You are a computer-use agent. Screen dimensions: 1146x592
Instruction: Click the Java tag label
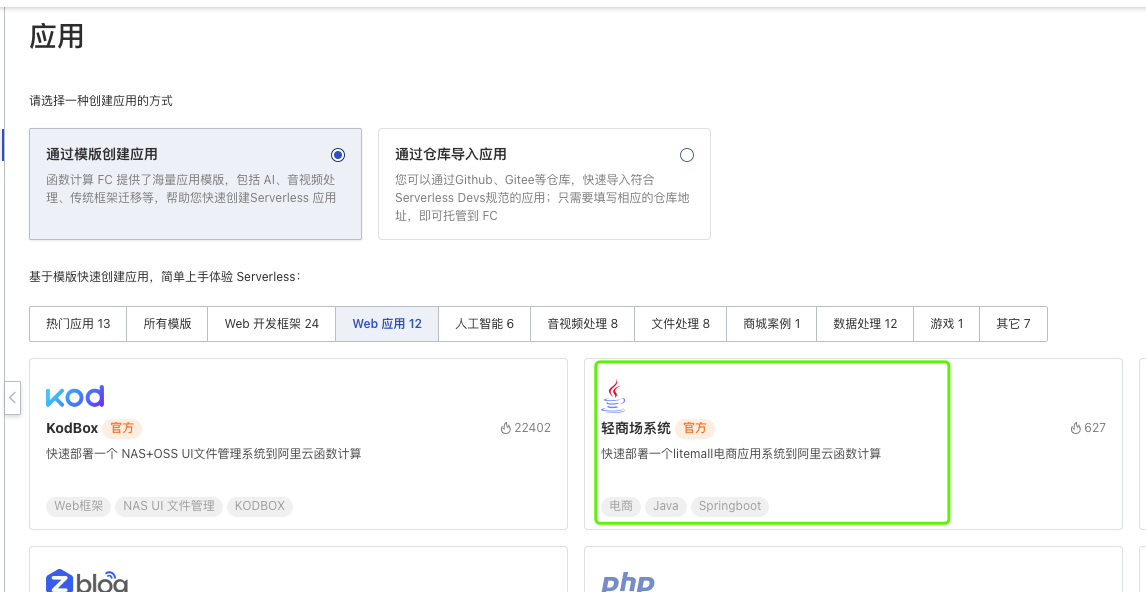(x=666, y=506)
